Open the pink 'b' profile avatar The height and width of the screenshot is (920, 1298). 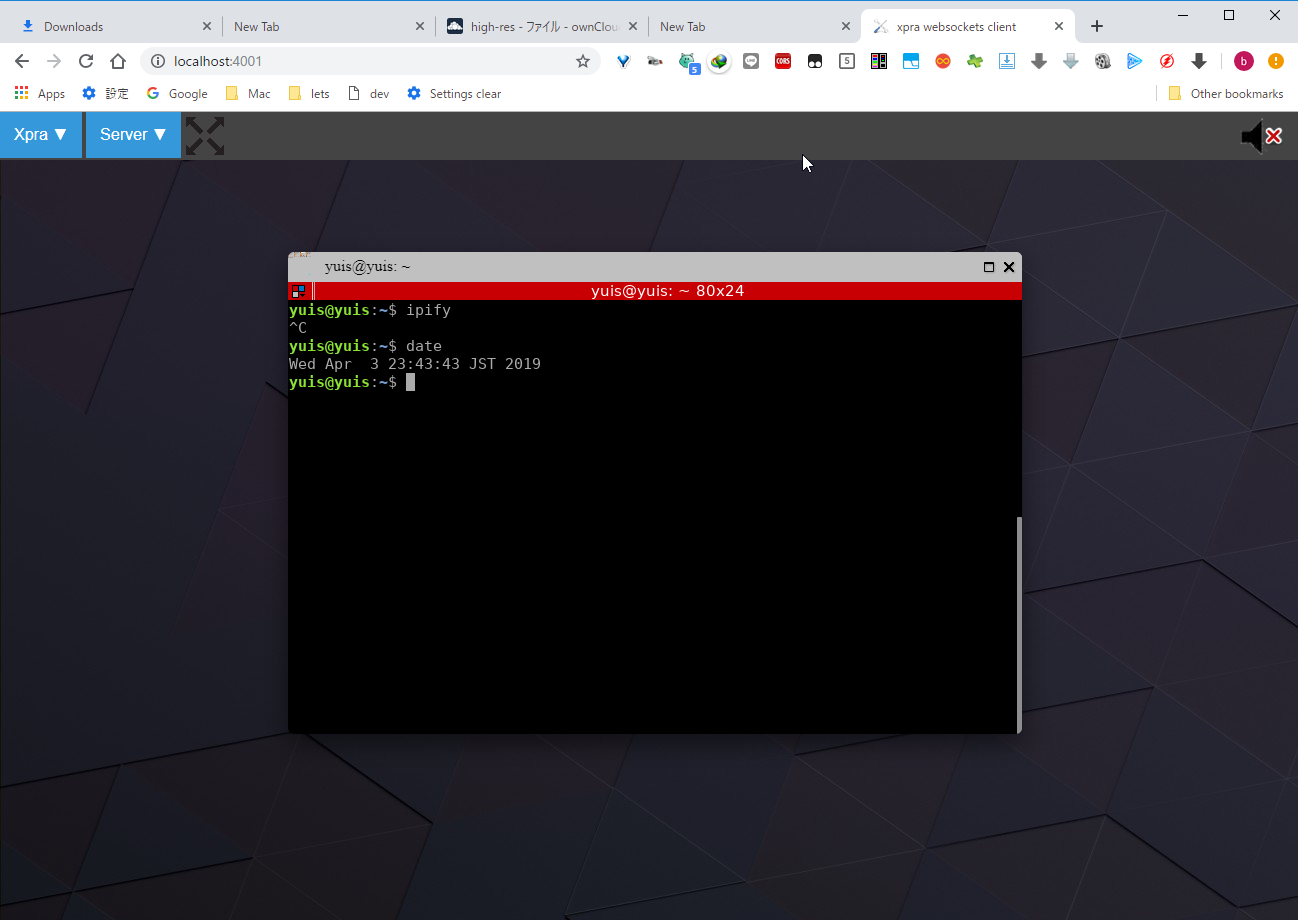(1243, 62)
